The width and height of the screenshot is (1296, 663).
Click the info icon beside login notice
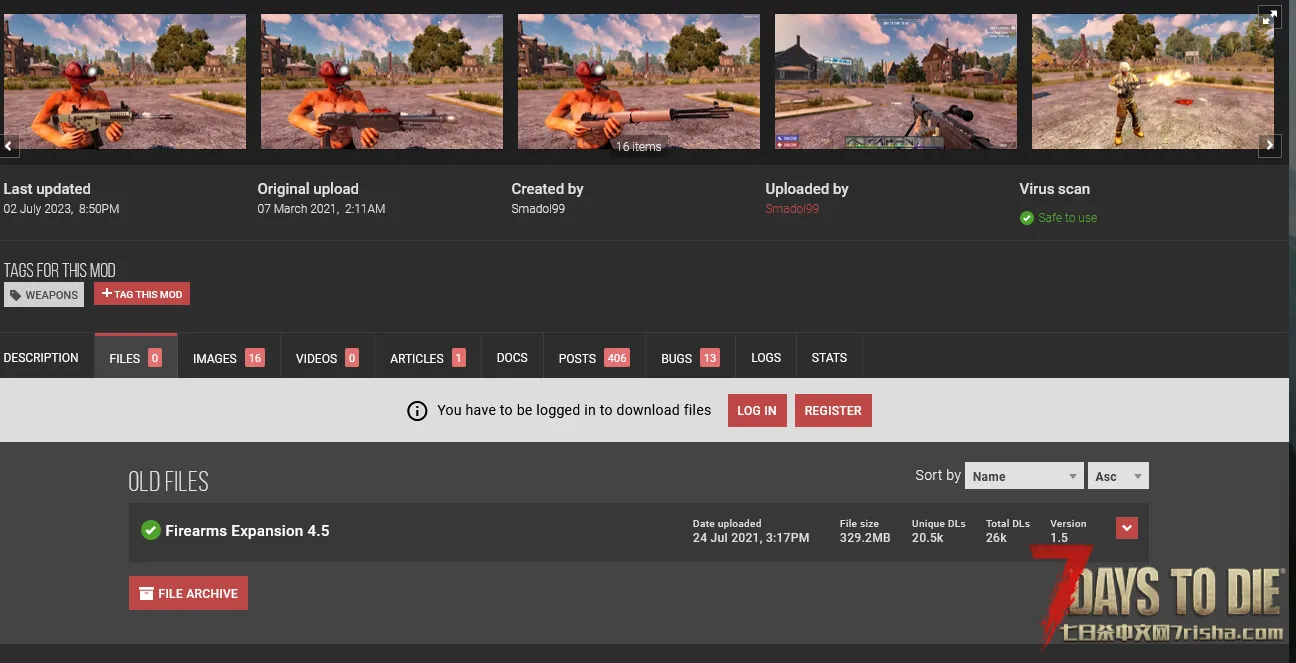417,411
